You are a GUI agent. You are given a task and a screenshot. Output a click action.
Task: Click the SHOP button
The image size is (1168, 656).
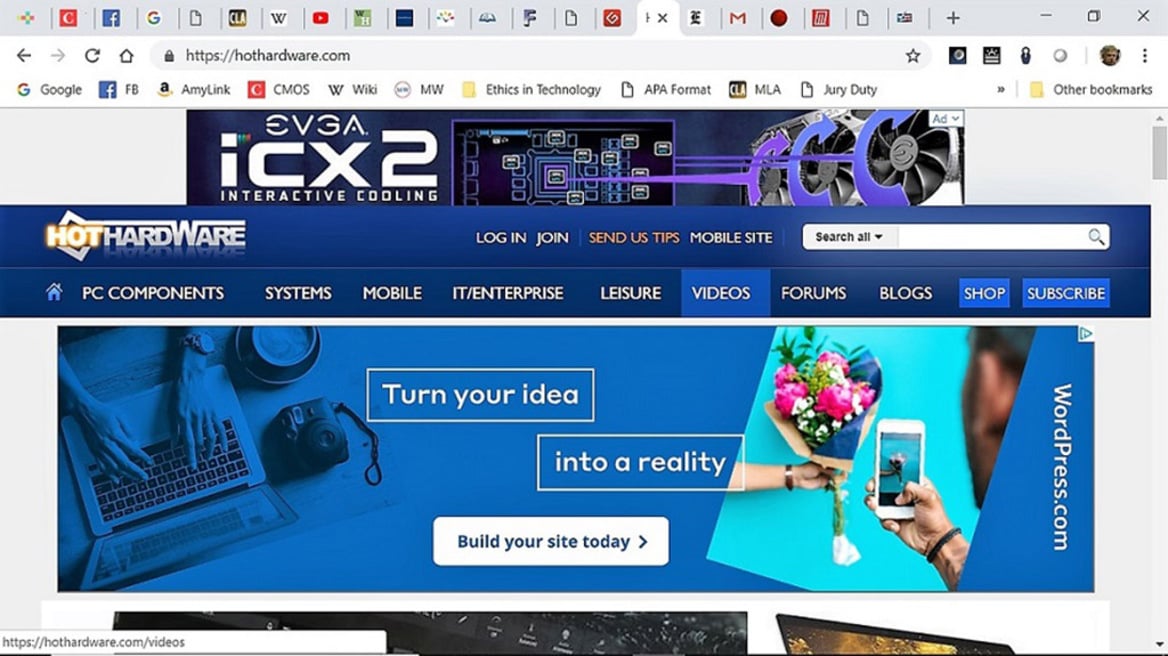pos(984,293)
